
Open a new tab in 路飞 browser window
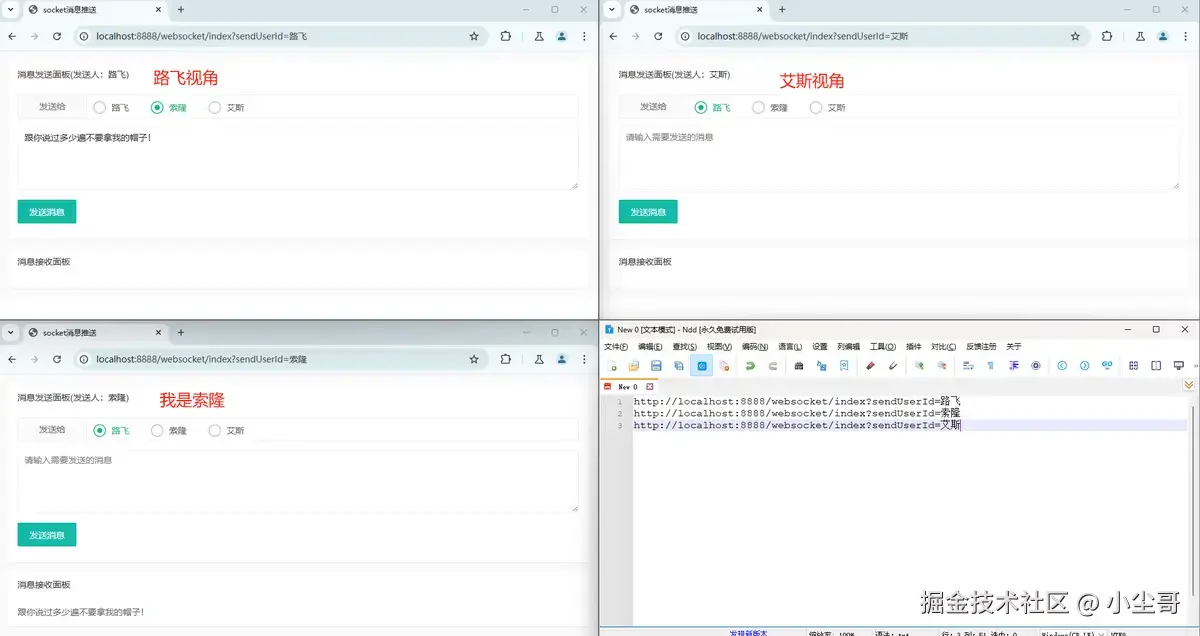tap(181, 10)
